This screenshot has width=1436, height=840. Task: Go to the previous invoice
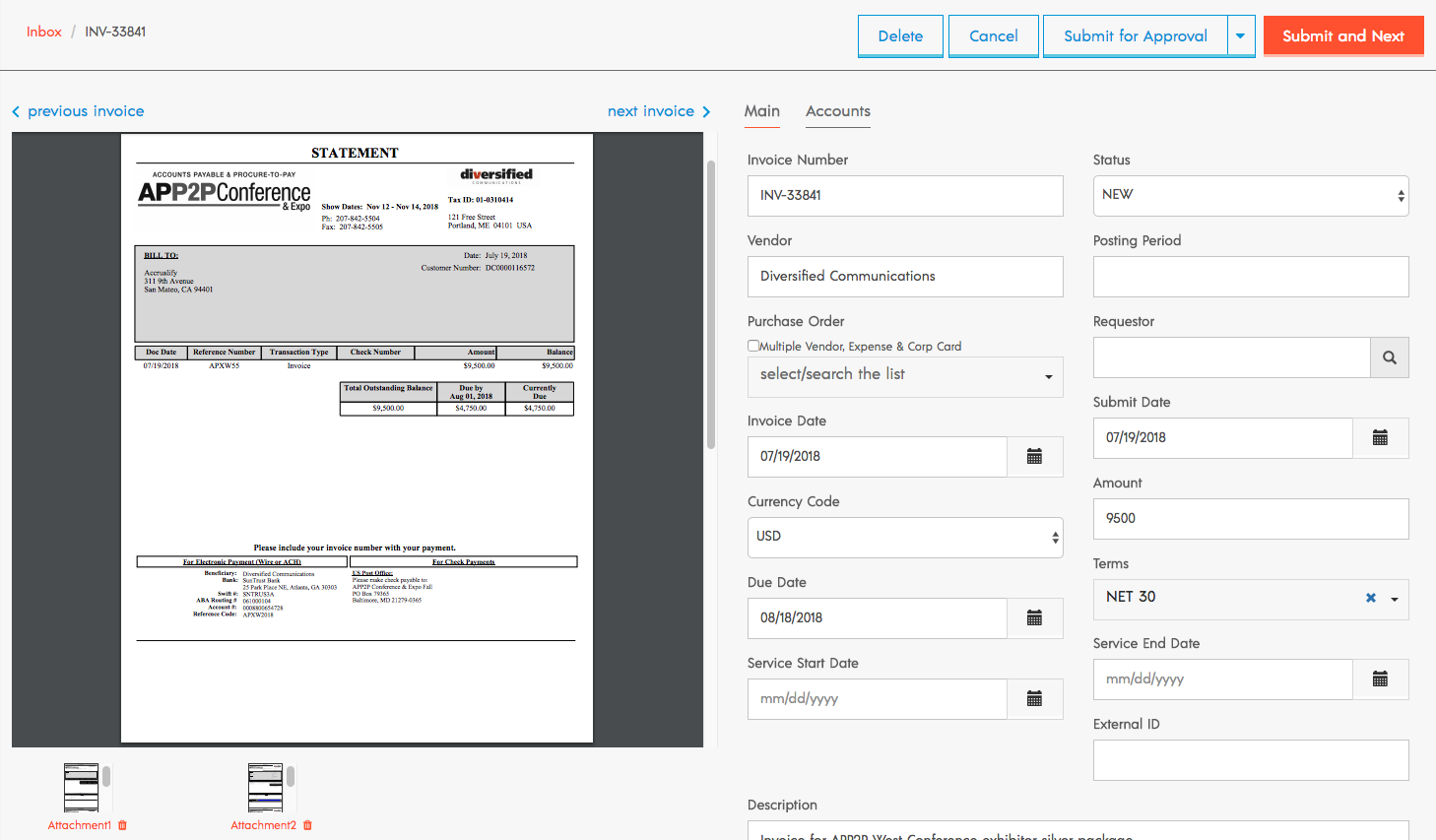[86, 111]
